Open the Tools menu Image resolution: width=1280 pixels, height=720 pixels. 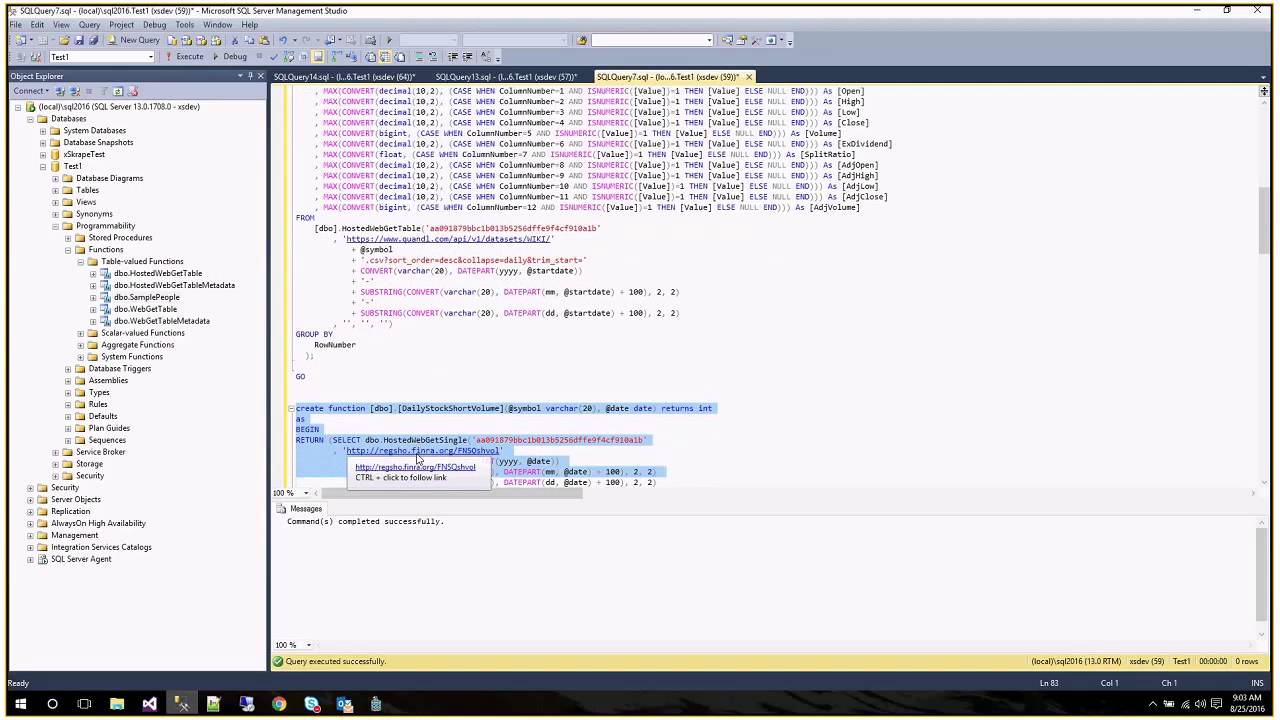pyautogui.click(x=185, y=24)
